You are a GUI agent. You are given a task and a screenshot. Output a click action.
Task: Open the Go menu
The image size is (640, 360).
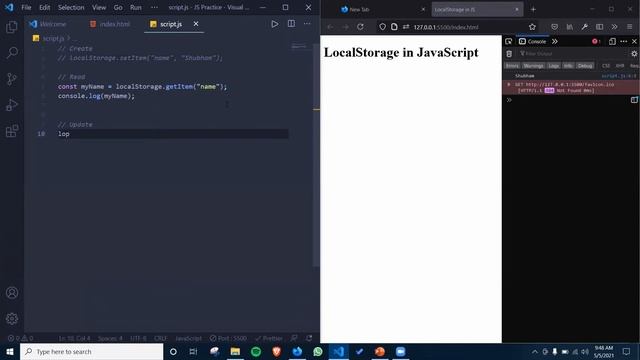pos(118,7)
